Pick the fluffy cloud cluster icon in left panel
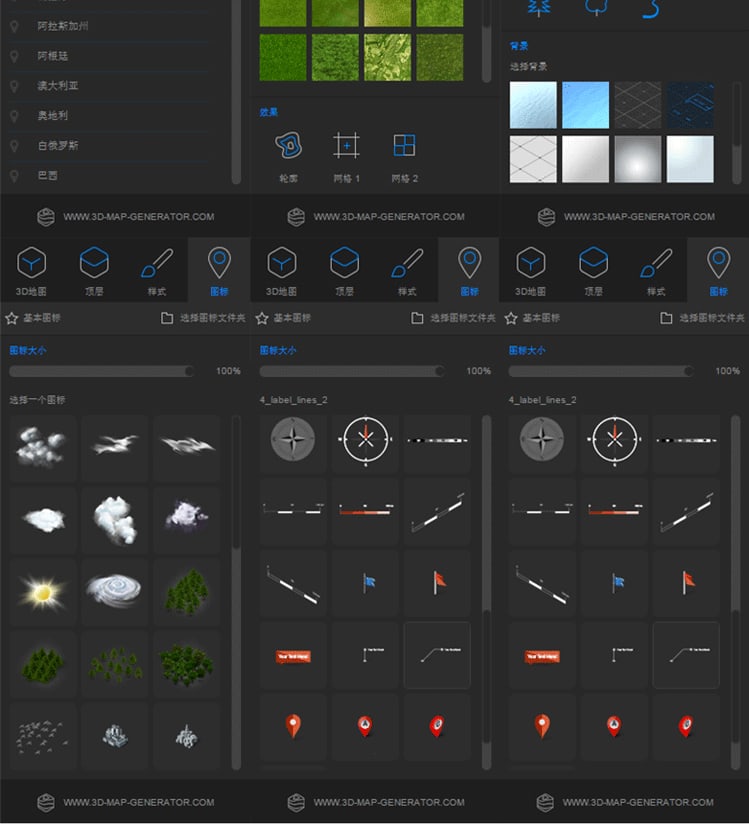This screenshot has width=749, height=827. click(x=42, y=447)
